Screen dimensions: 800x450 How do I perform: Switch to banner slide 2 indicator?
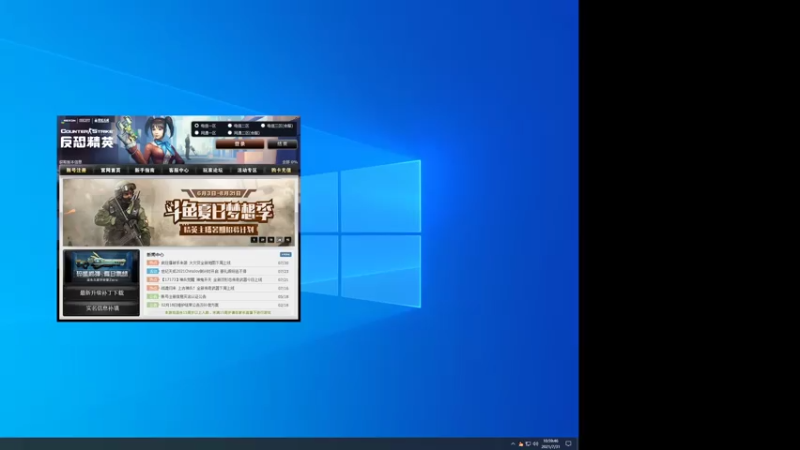(262, 240)
